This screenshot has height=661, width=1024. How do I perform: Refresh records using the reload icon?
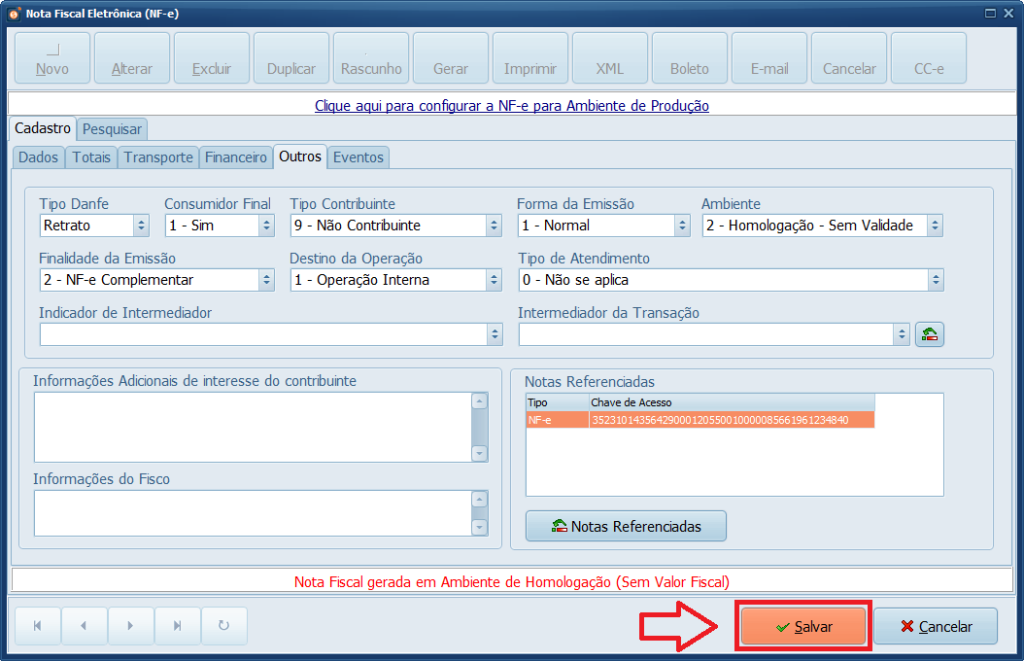224,626
